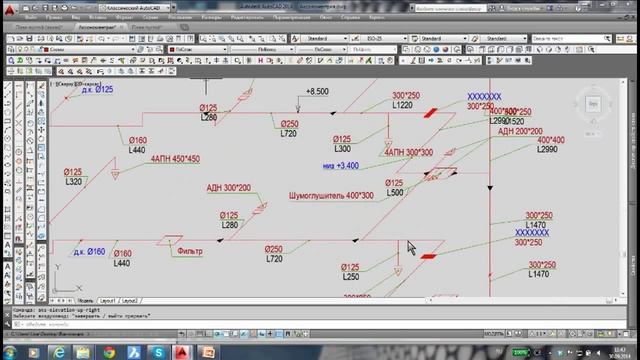This screenshot has width=640, height=360.
Task: Open Google Chrome from the Windows taskbar
Action: click(x=109, y=352)
